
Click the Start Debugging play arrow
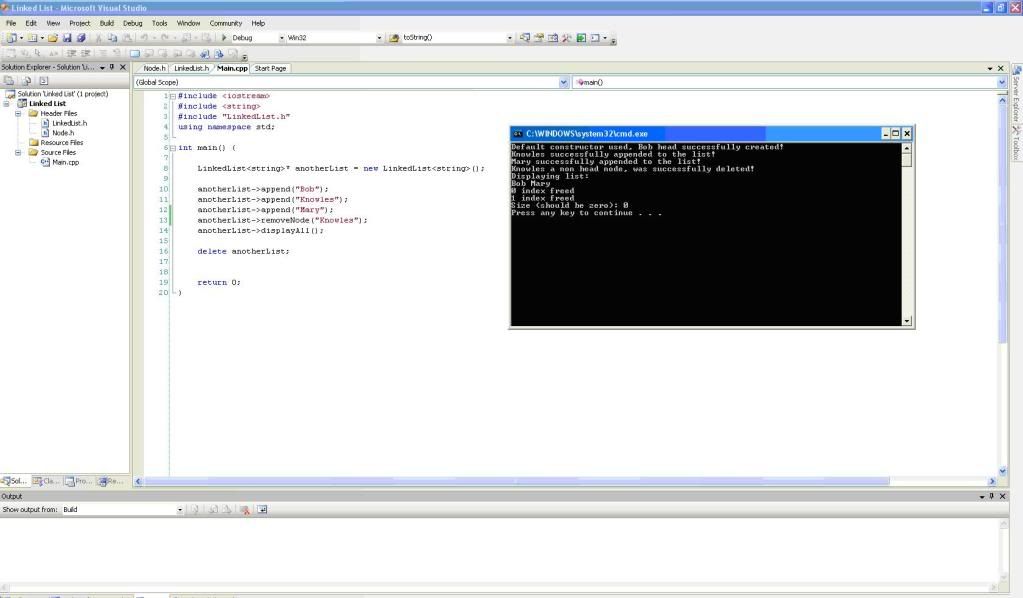coord(224,38)
